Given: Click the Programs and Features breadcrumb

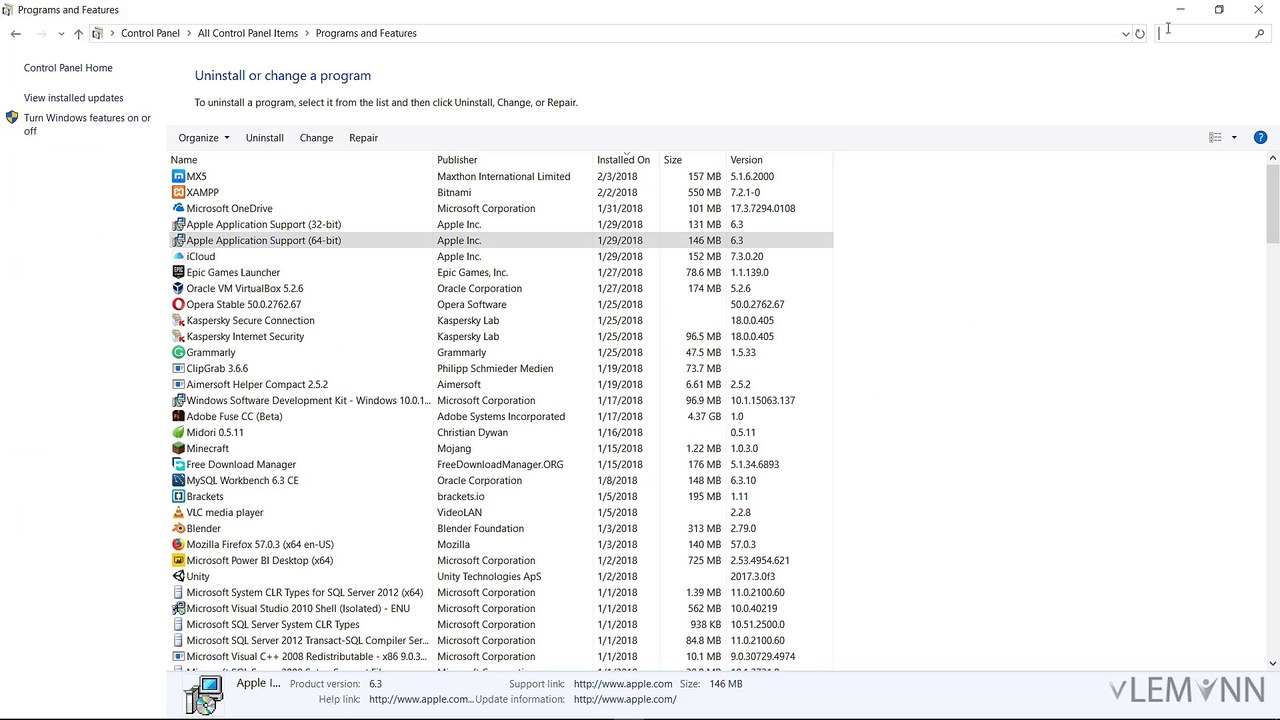Looking at the screenshot, I should coord(366,33).
